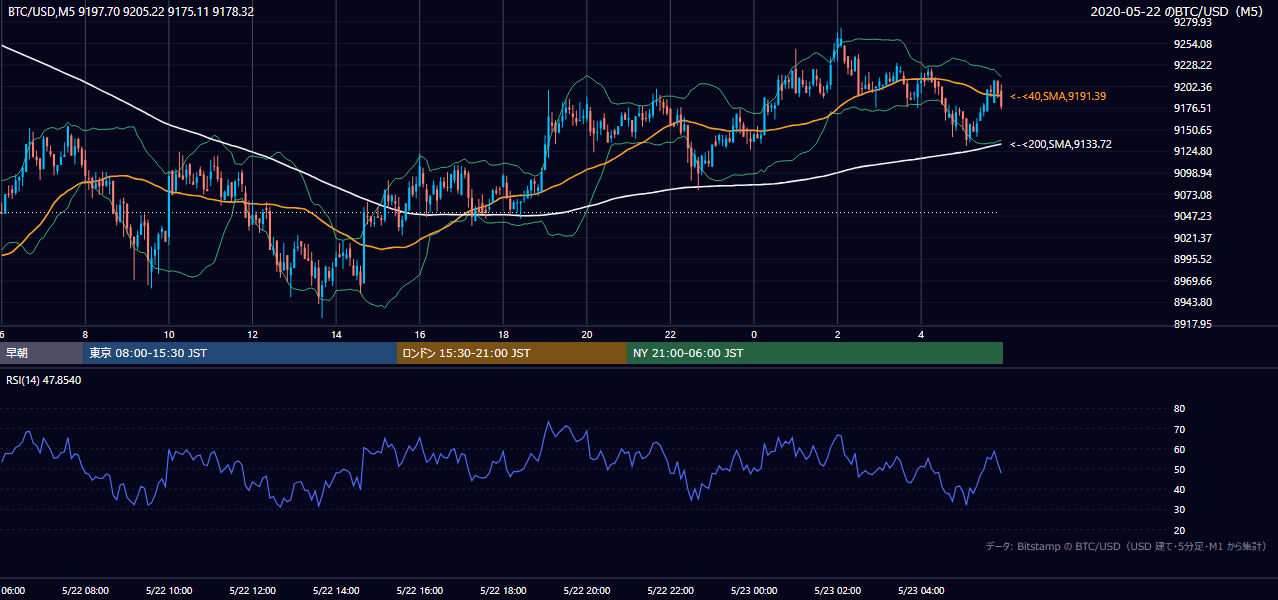Click the 5/22 18:00 date label
Viewport: 1278px width, 600px height.
click(x=503, y=591)
